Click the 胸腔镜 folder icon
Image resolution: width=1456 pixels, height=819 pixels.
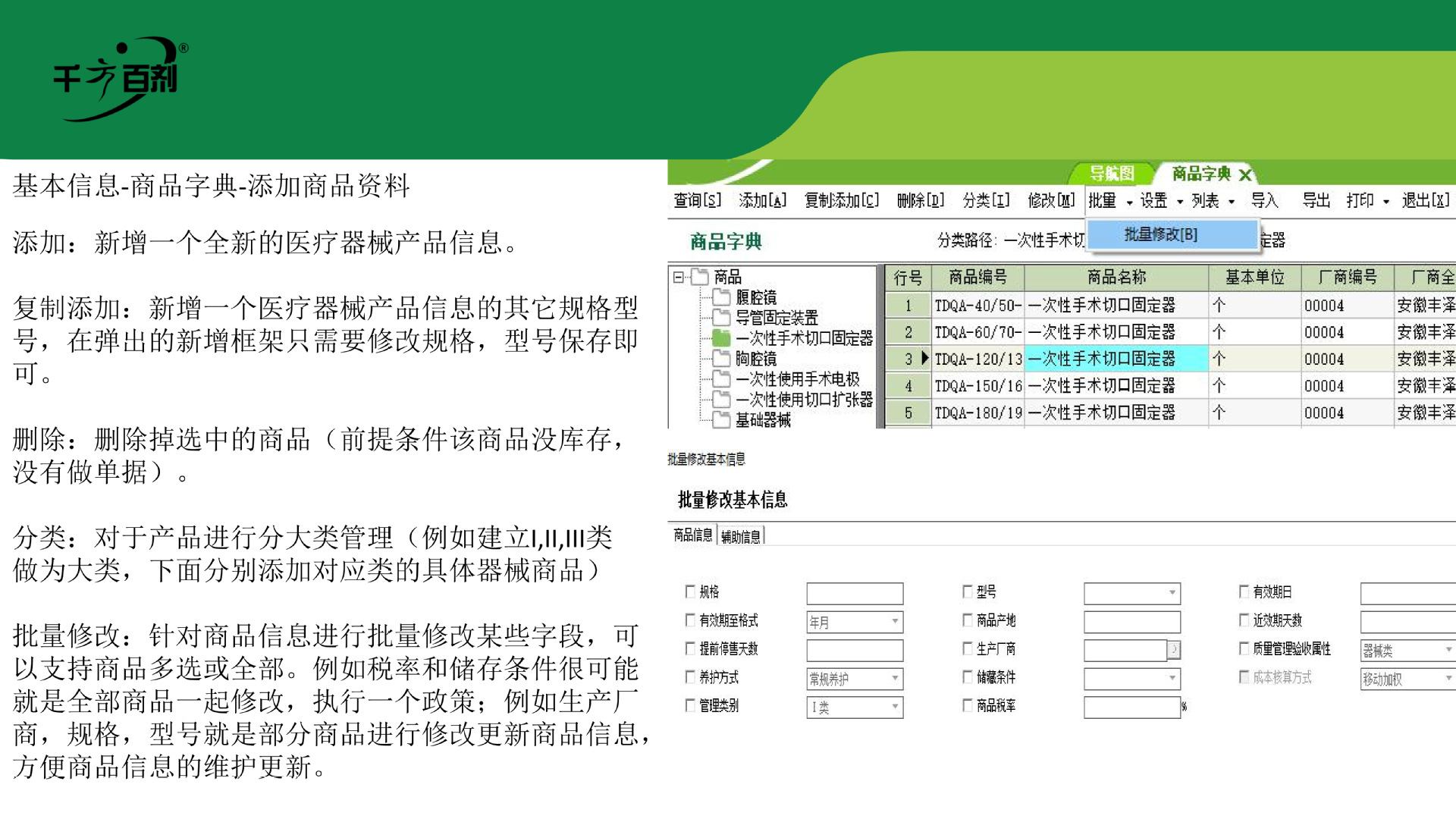tap(721, 358)
